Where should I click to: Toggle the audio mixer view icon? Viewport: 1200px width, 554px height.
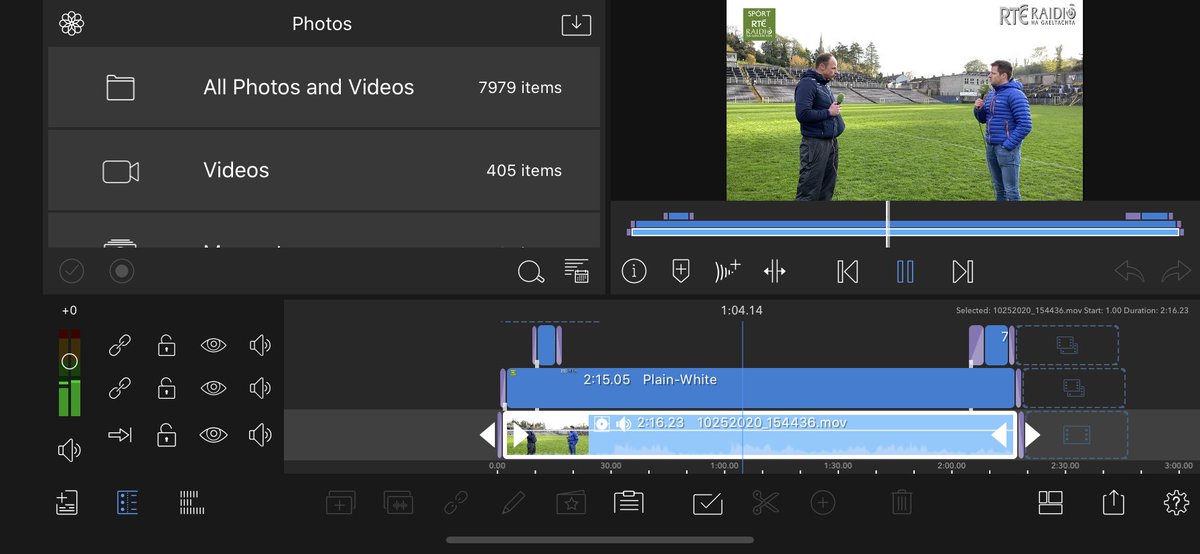click(x=191, y=502)
